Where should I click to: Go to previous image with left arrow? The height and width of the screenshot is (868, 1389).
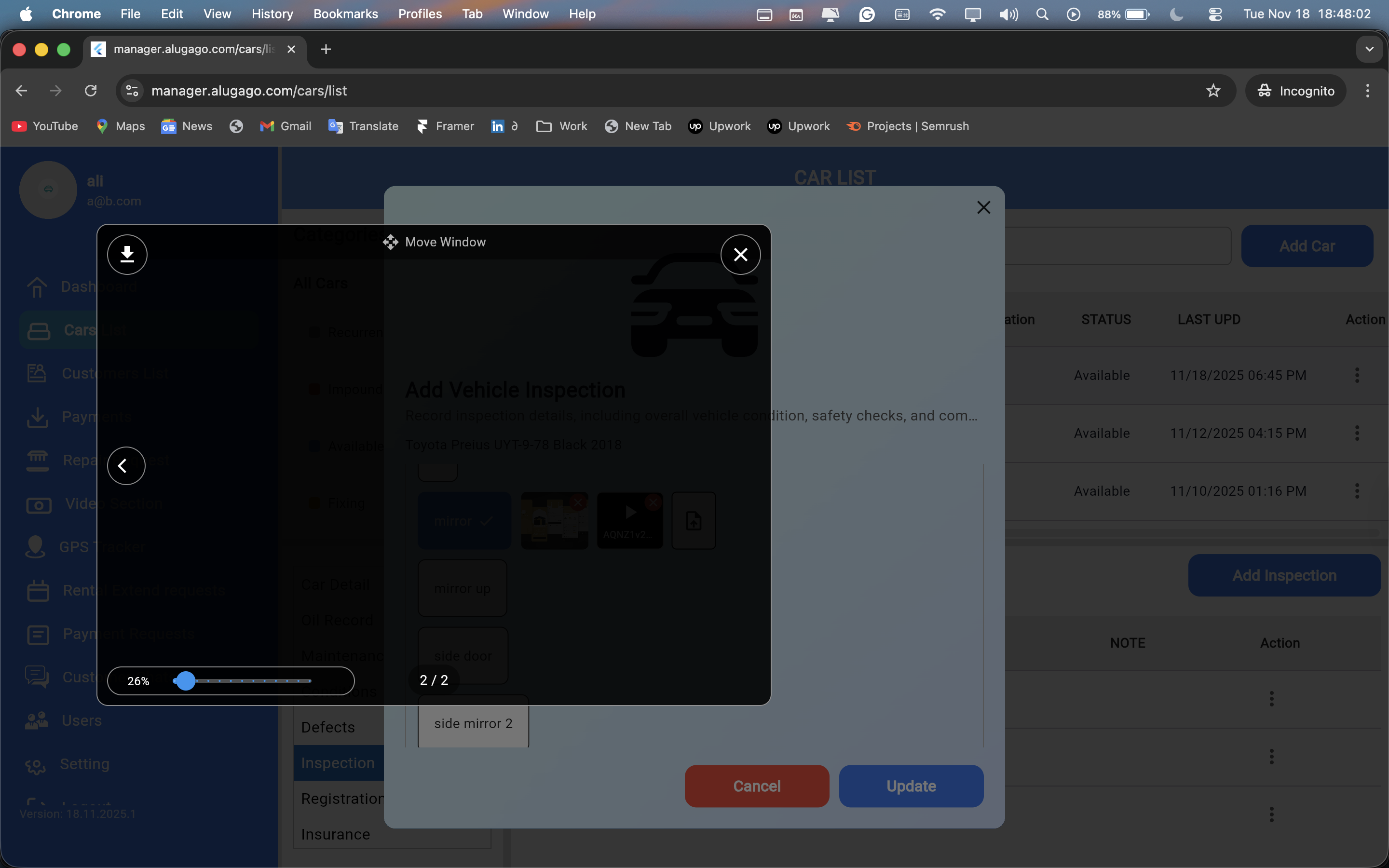click(126, 465)
